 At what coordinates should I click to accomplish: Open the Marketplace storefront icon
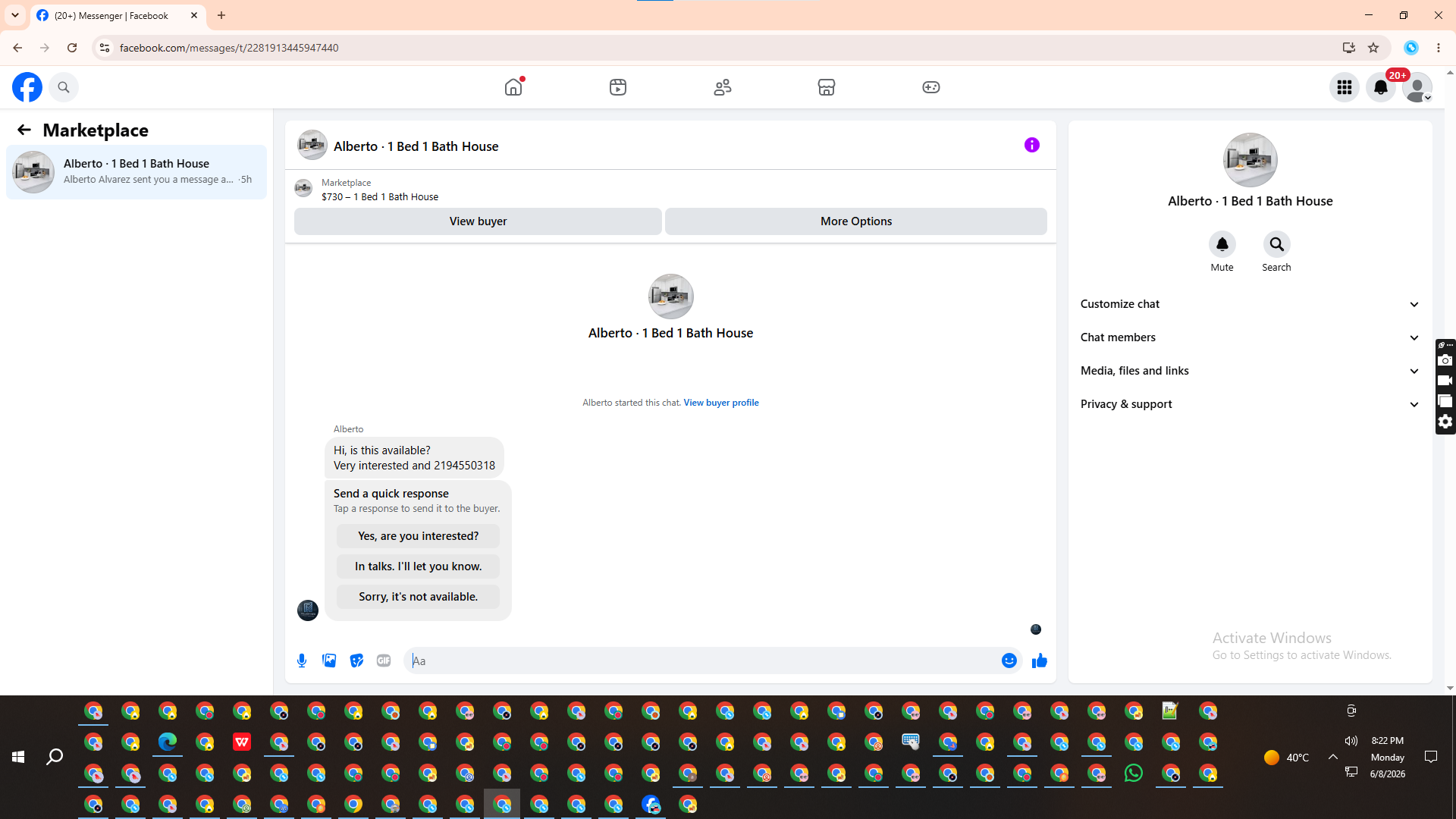tap(827, 87)
